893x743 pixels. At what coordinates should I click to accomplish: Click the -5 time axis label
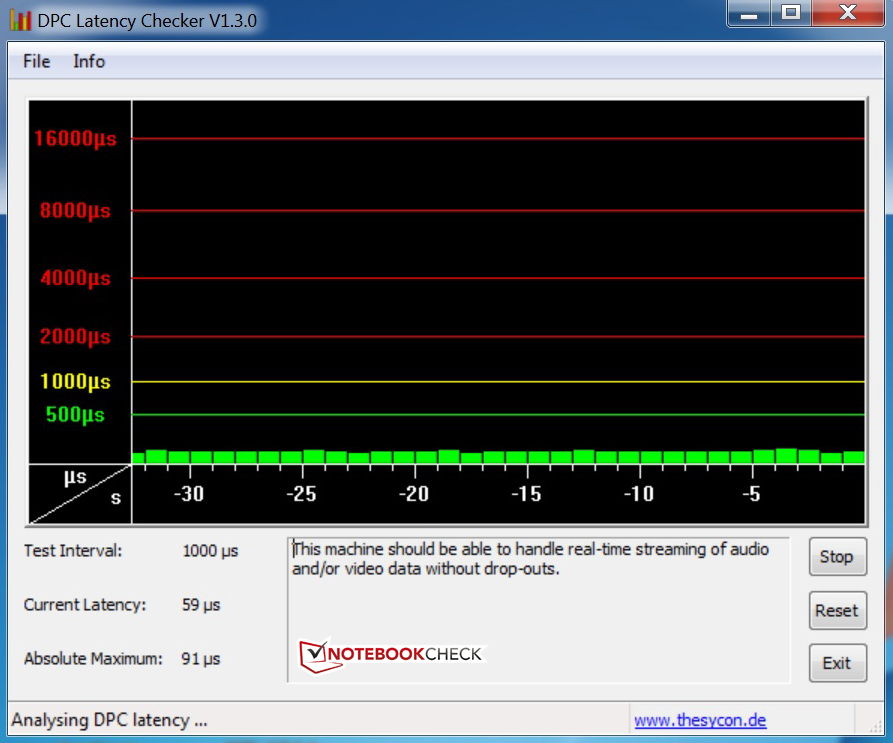[x=752, y=494]
